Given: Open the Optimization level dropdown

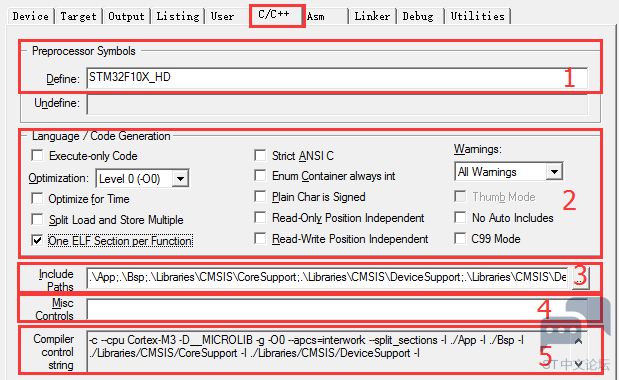Looking at the screenshot, I should 180,179.
